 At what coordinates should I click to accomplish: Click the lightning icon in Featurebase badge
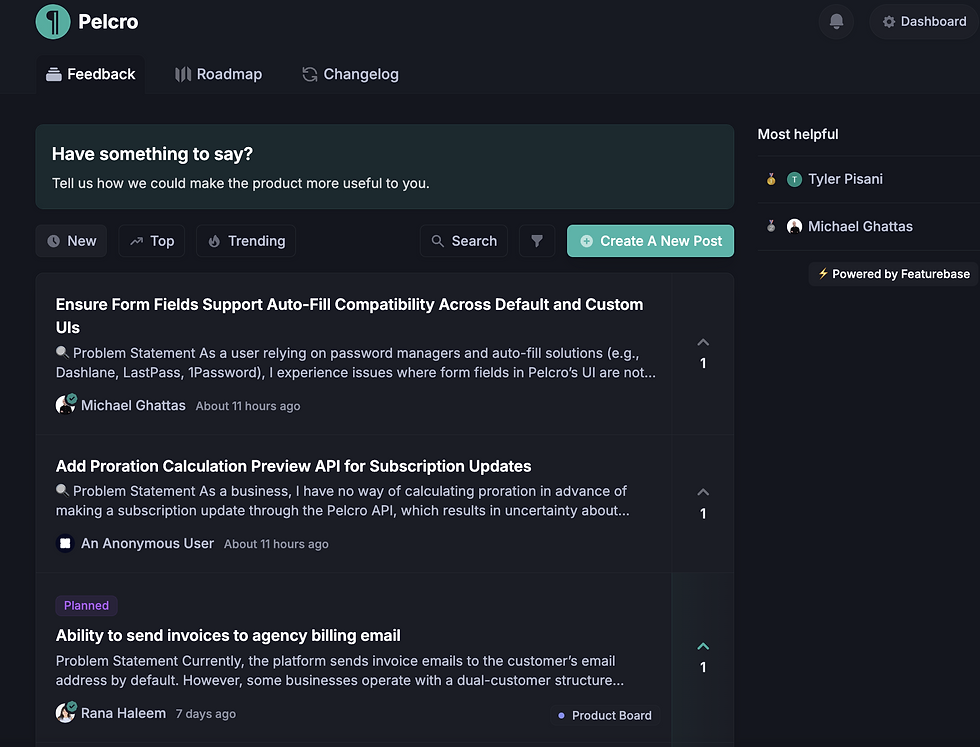pos(824,273)
